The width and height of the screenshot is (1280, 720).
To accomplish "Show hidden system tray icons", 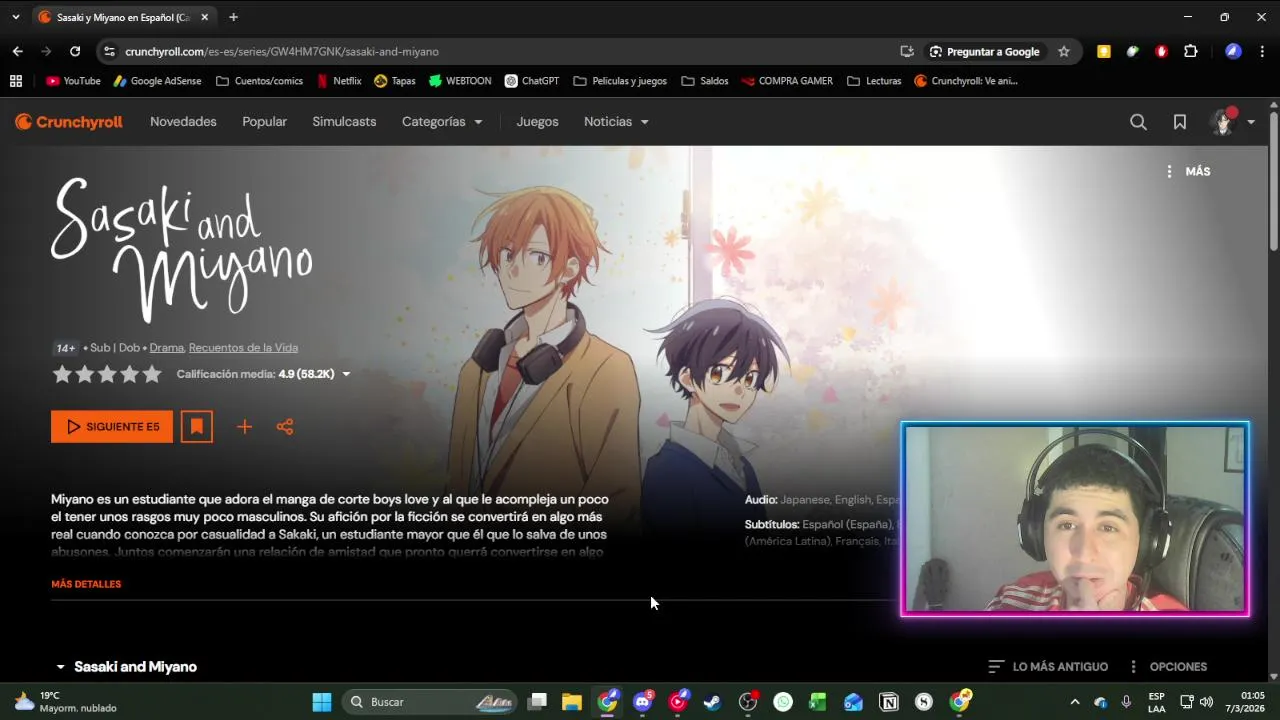I will point(1075,702).
